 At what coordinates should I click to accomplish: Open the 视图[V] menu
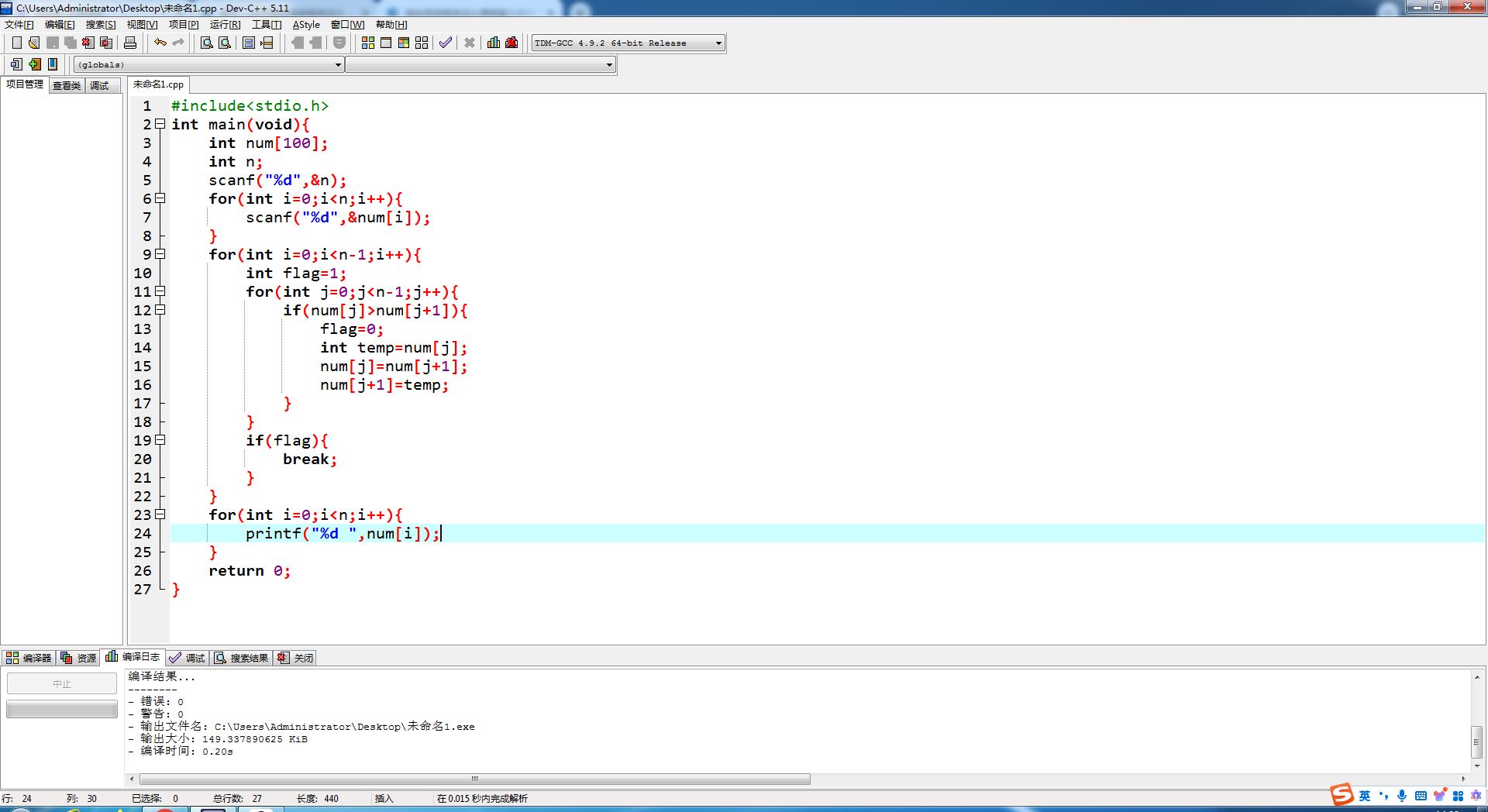pyautogui.click(x=143, y=25)
